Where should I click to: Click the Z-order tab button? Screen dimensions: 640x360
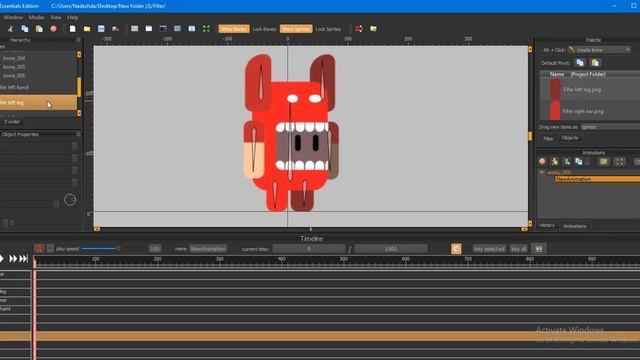(12, 122)
